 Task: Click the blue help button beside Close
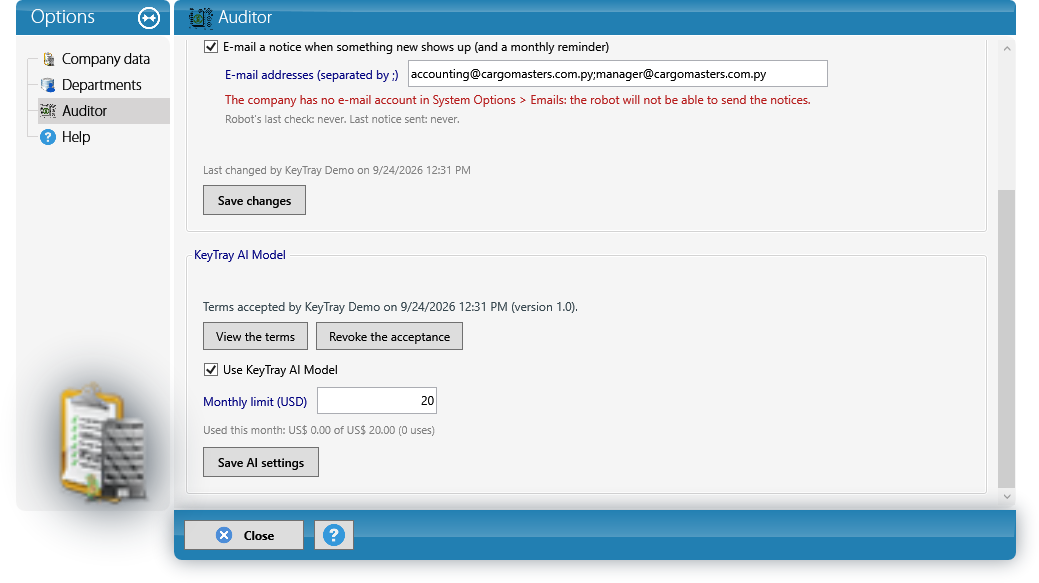(x=333, y=535)
